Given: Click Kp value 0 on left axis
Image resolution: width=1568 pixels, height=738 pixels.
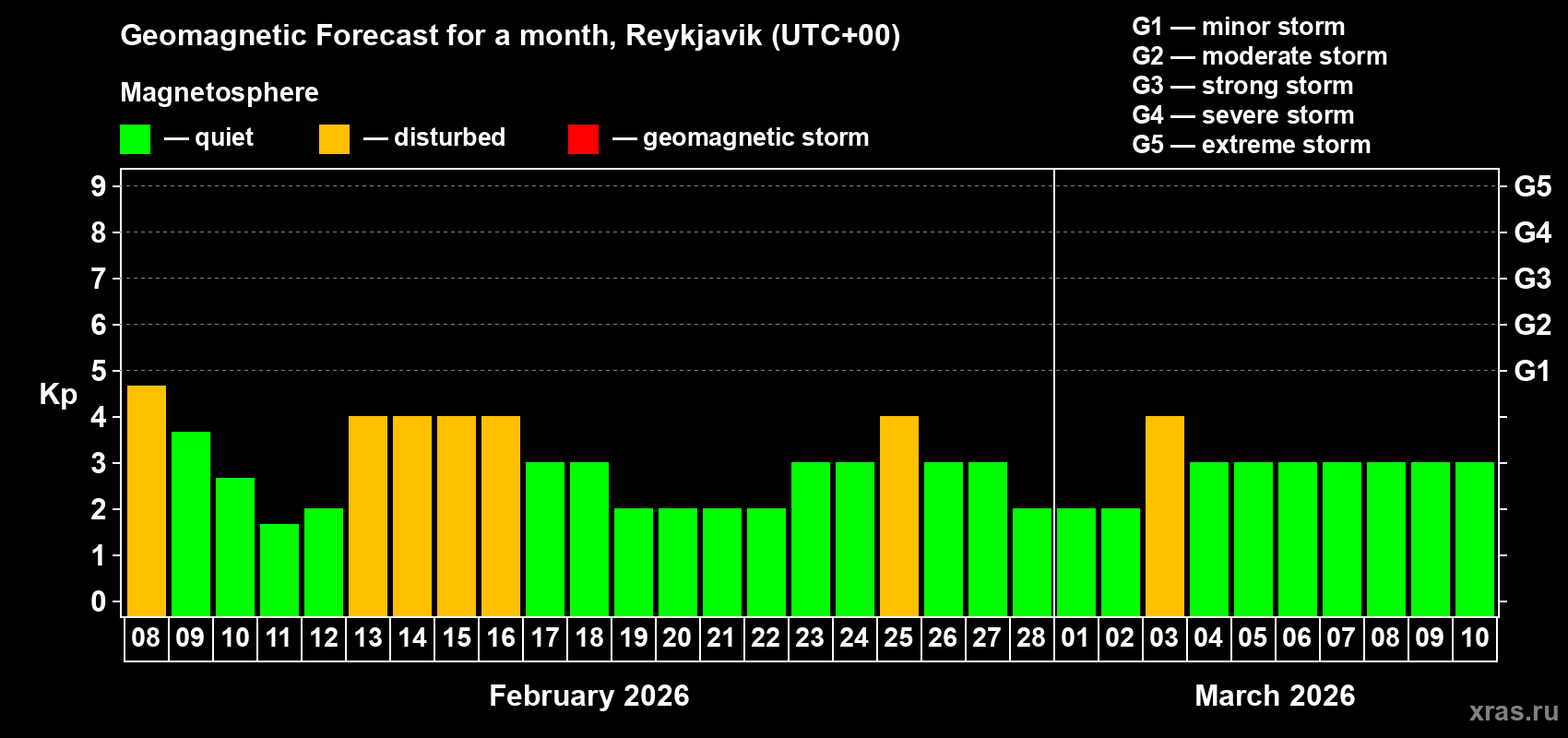Looking at the screenshot, I should tap(99, 601).
